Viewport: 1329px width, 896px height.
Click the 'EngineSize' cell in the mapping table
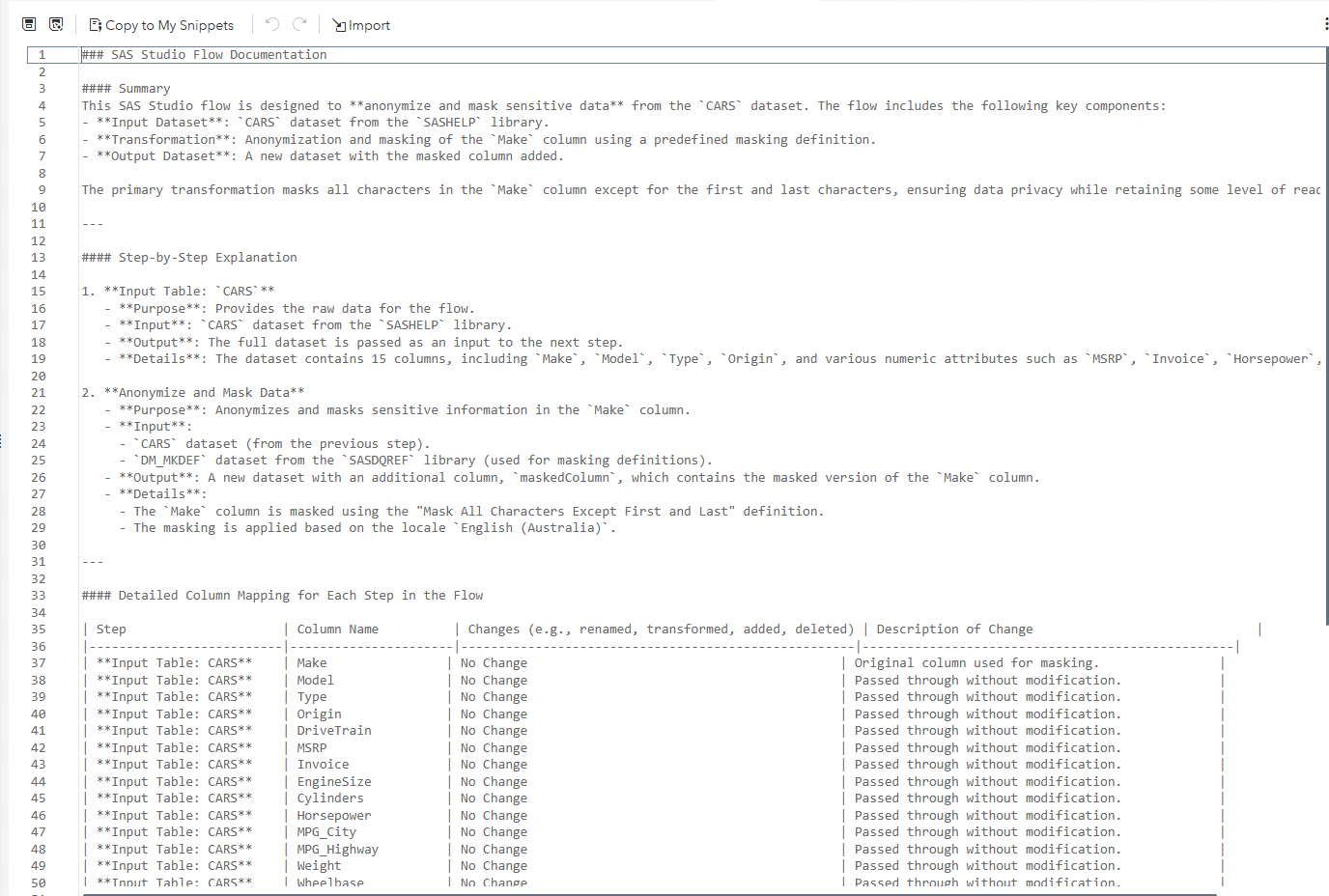point(334,782)
